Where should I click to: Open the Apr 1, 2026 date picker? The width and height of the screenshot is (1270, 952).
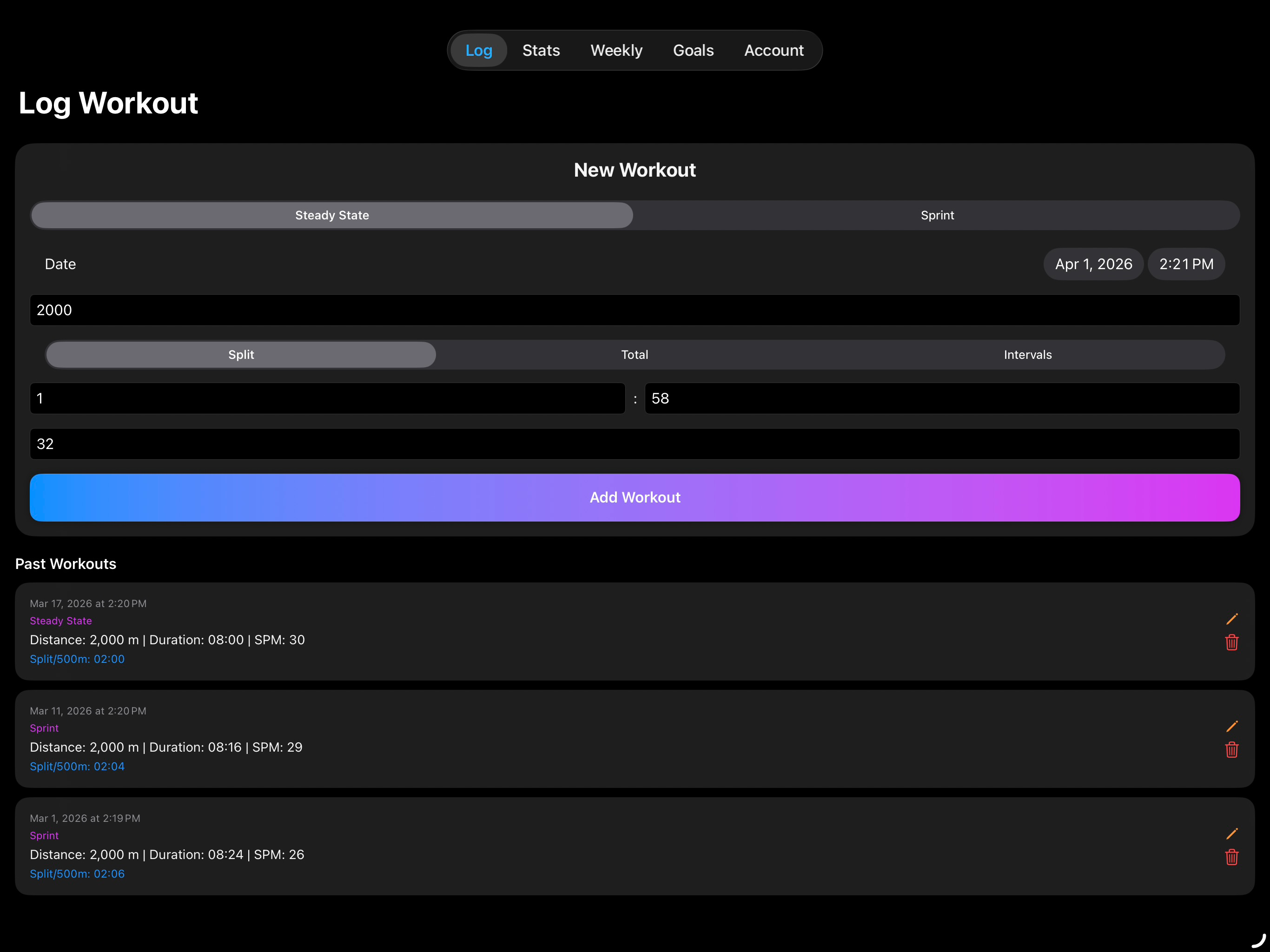(1093, 264)
